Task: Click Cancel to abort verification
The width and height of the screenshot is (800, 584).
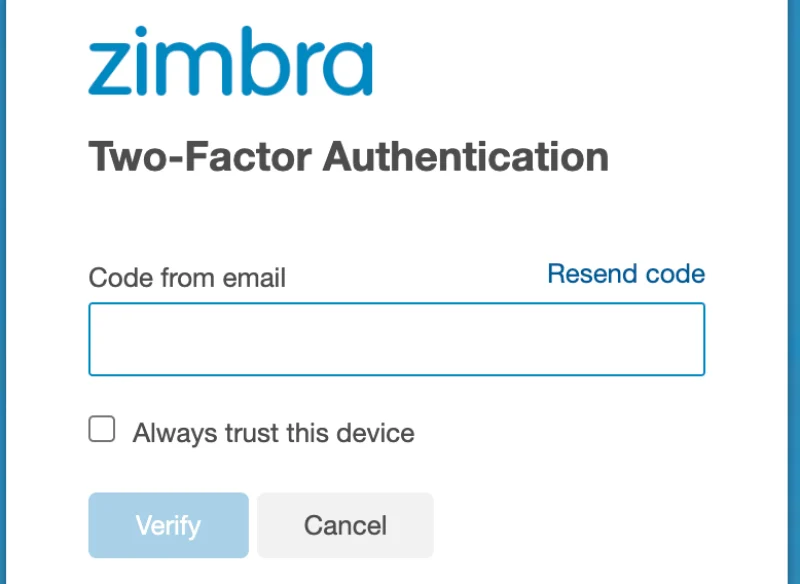Action: tap(345, 525)
